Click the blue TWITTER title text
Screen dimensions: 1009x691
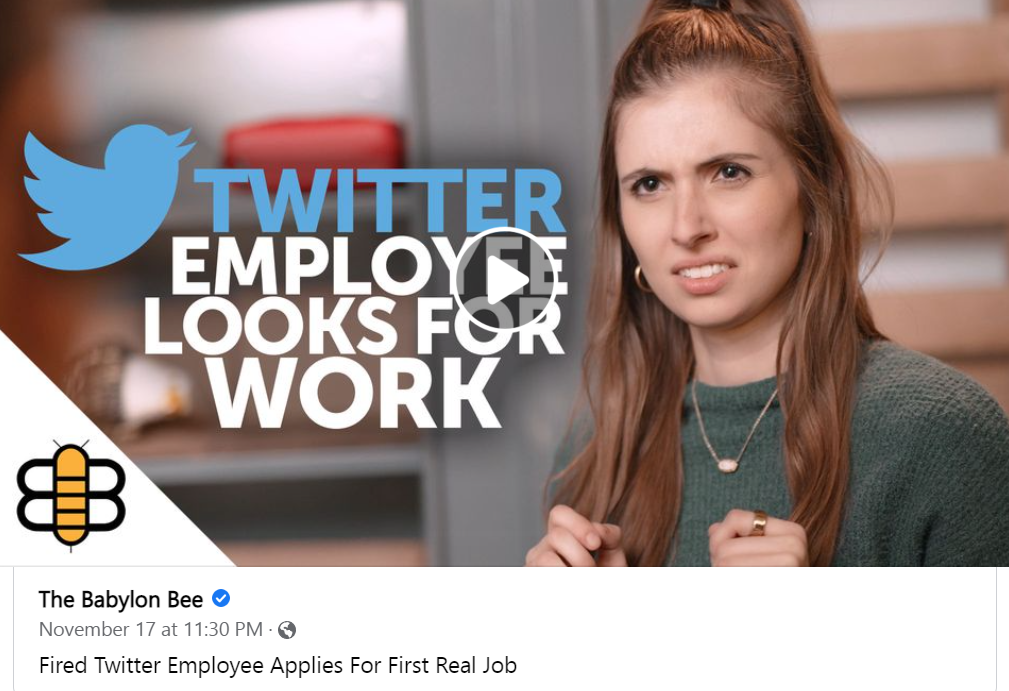380,201
